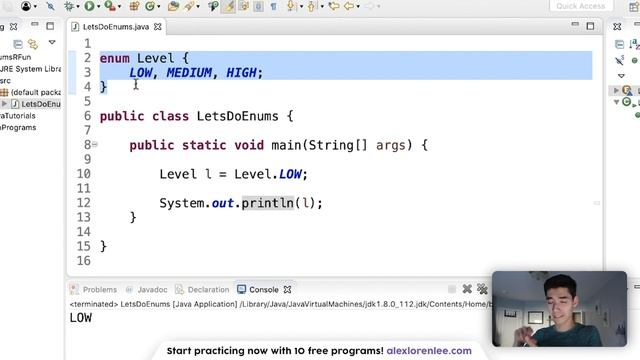
Task: Collapse the main method fold marker at line 8
Action: 95,144
